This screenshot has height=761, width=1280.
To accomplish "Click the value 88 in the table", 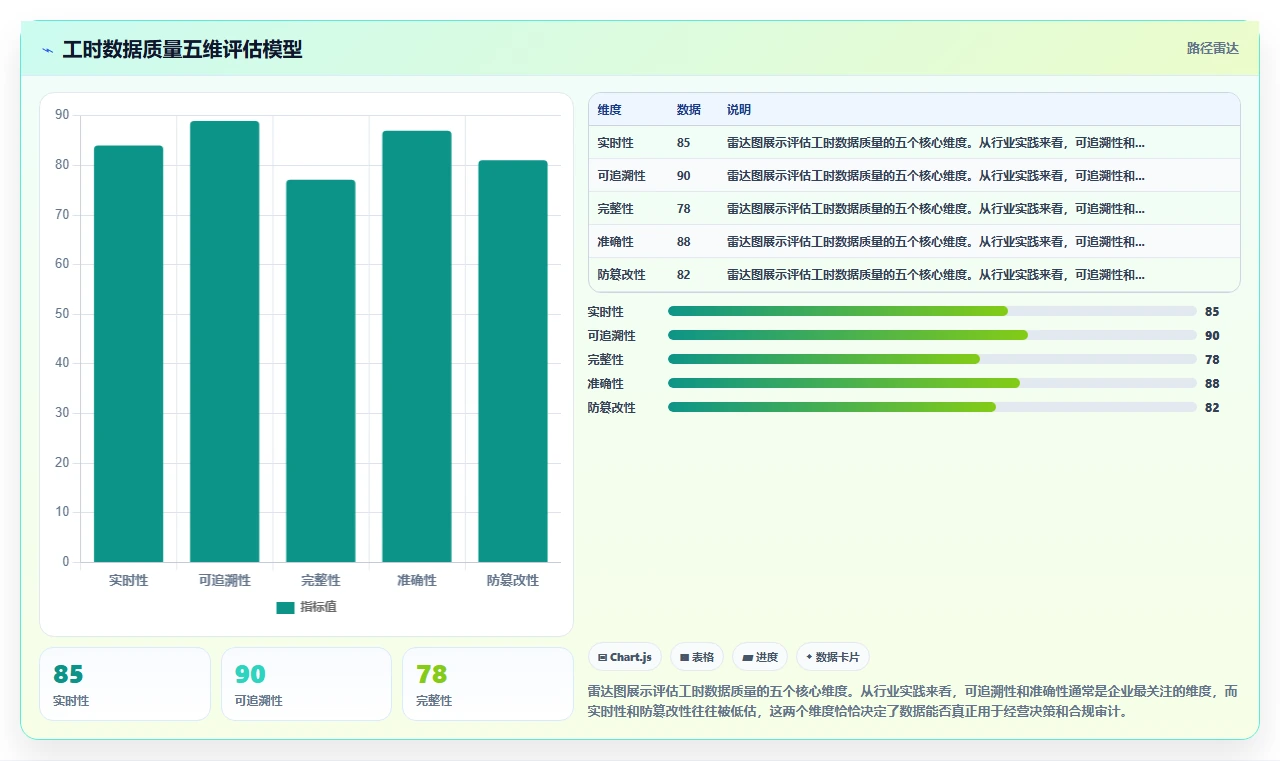I will click(x=684, y=242).
